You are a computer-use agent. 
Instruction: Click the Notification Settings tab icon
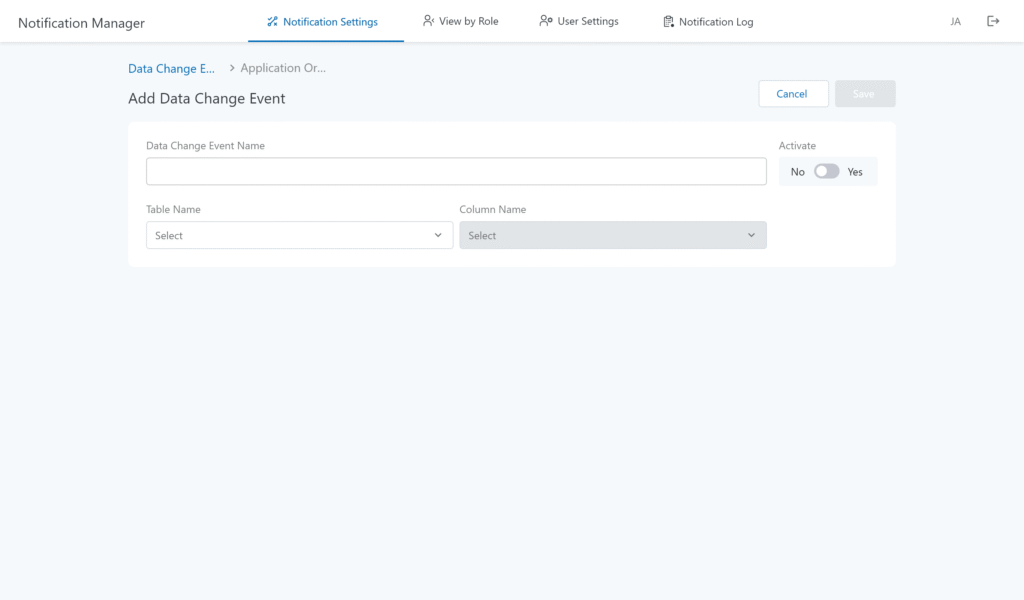coord(272,22)
